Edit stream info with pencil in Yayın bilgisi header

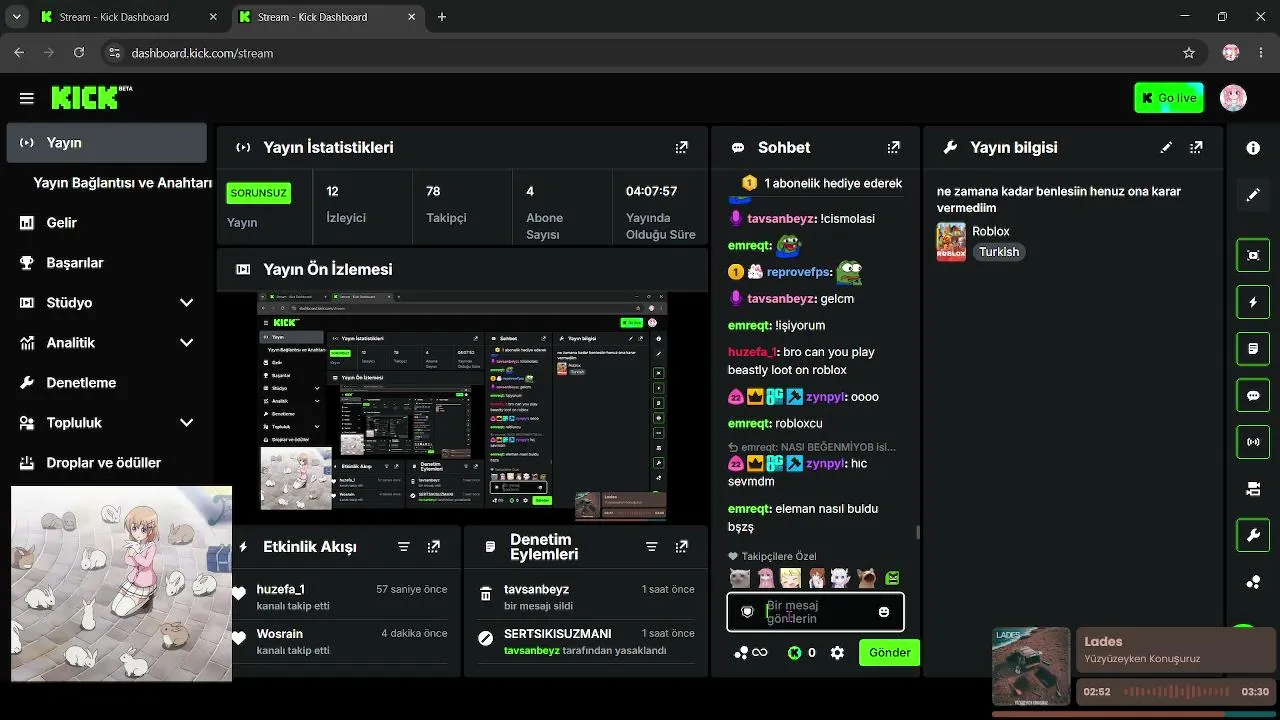pyautogui.click(x=1166, y=147)
